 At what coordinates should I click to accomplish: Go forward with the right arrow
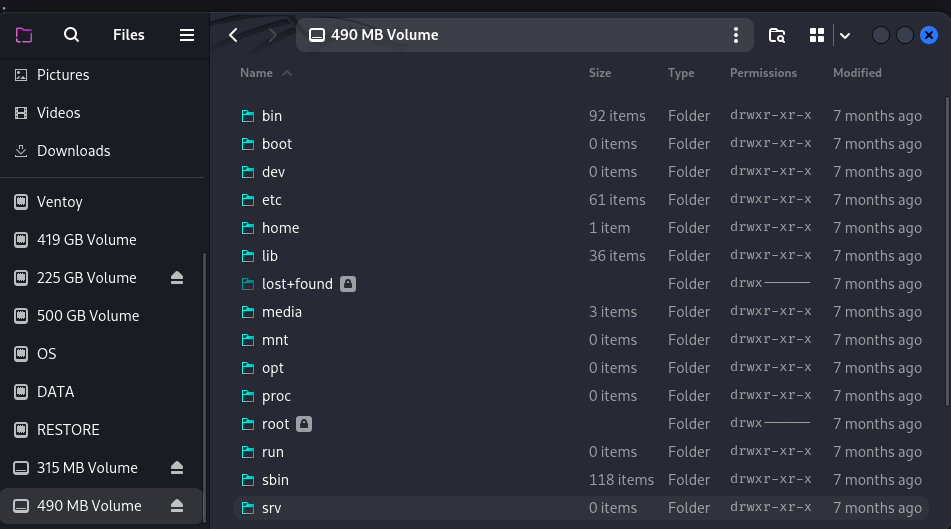(272, 35)
